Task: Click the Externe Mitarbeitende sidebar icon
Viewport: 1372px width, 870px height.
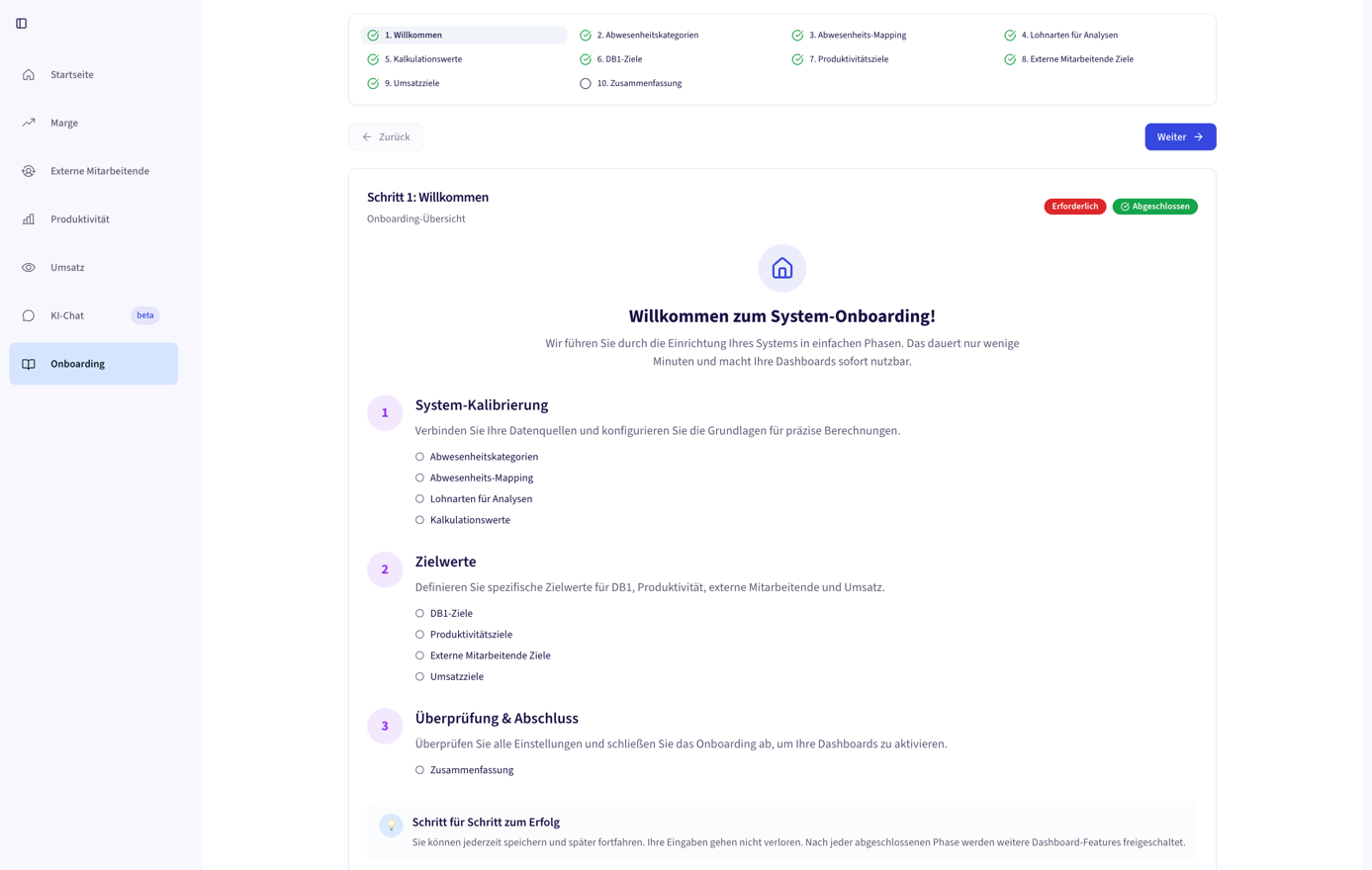Action: pos(29,171)
